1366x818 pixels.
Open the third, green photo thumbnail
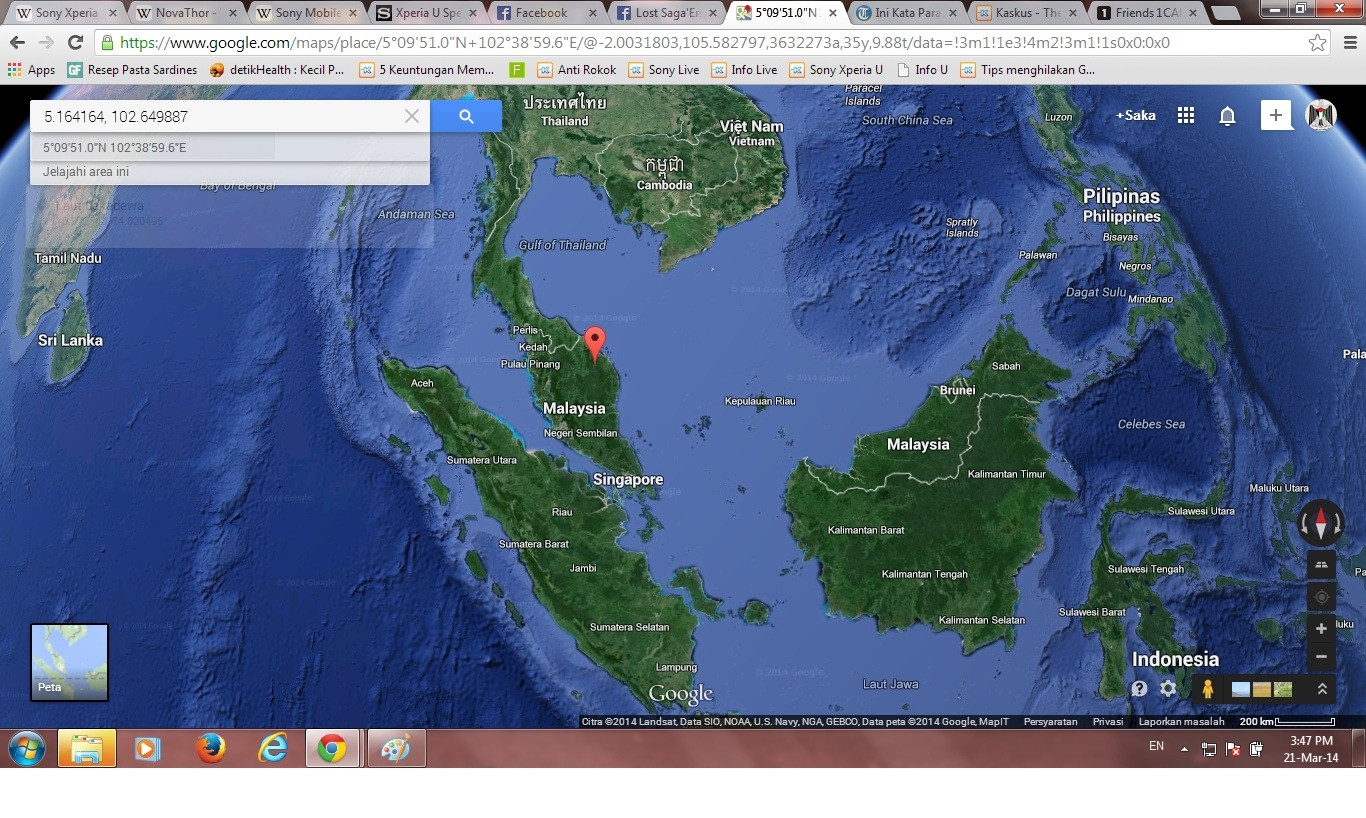click(x=1283, y=689)
